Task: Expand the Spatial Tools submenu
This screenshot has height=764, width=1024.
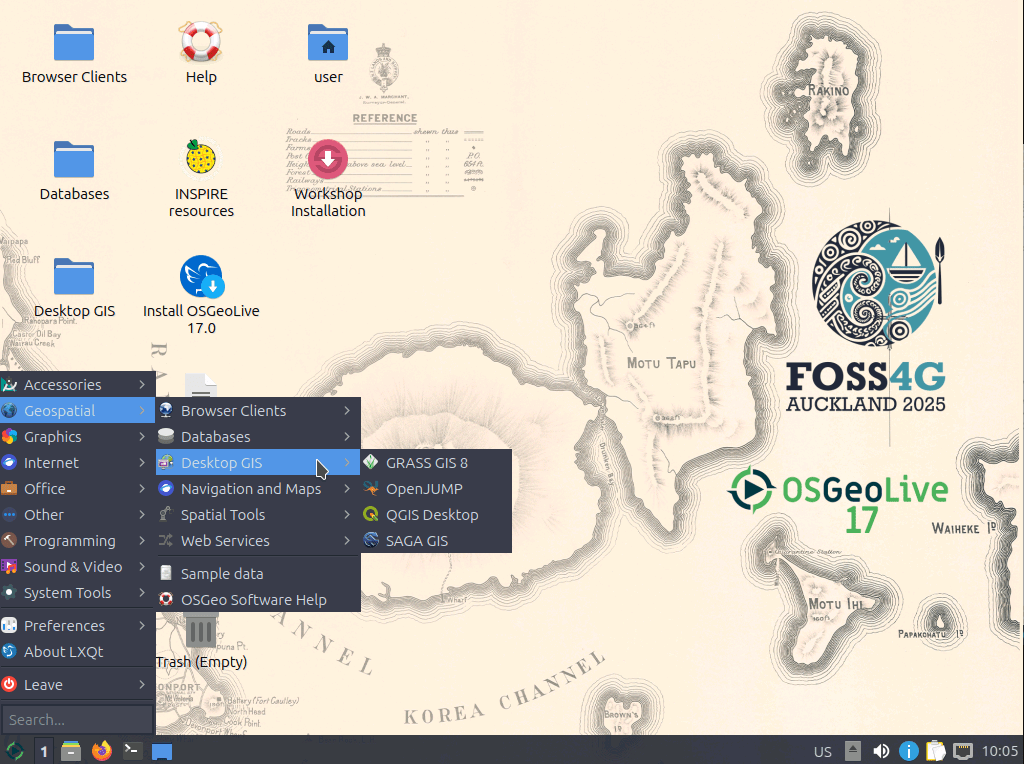Action: coord(258,515)
